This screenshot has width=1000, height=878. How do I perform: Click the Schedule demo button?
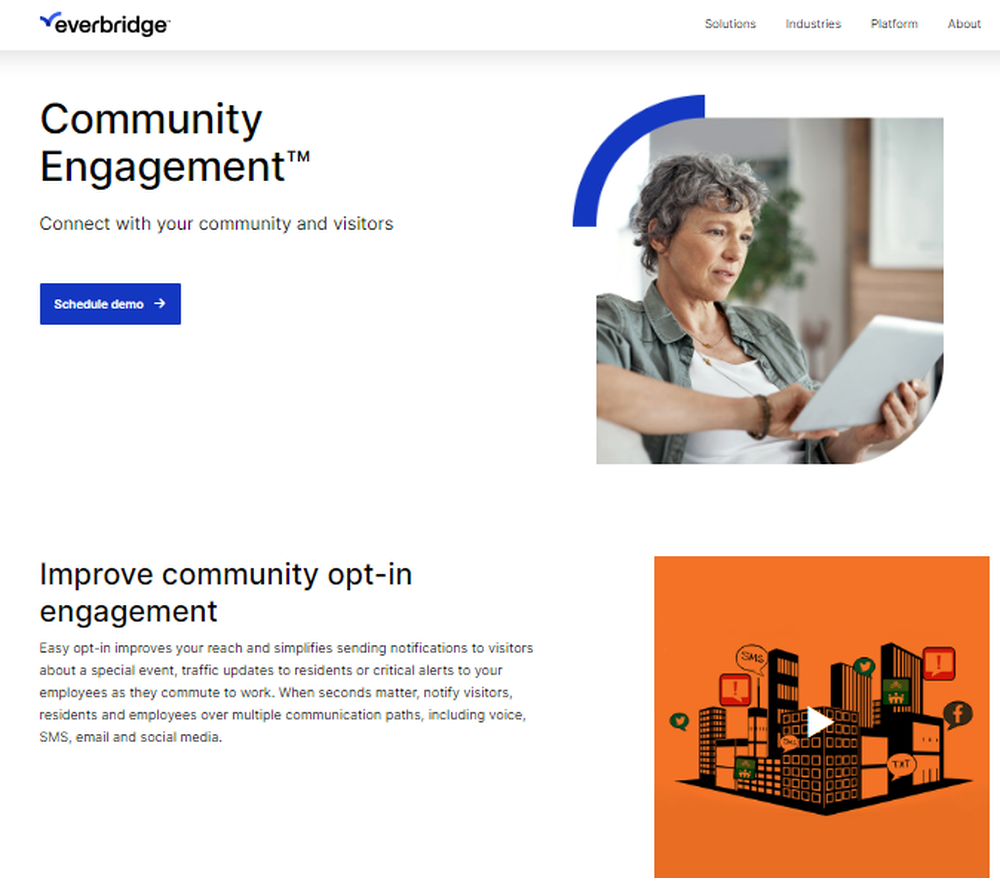tap(110, 304)
